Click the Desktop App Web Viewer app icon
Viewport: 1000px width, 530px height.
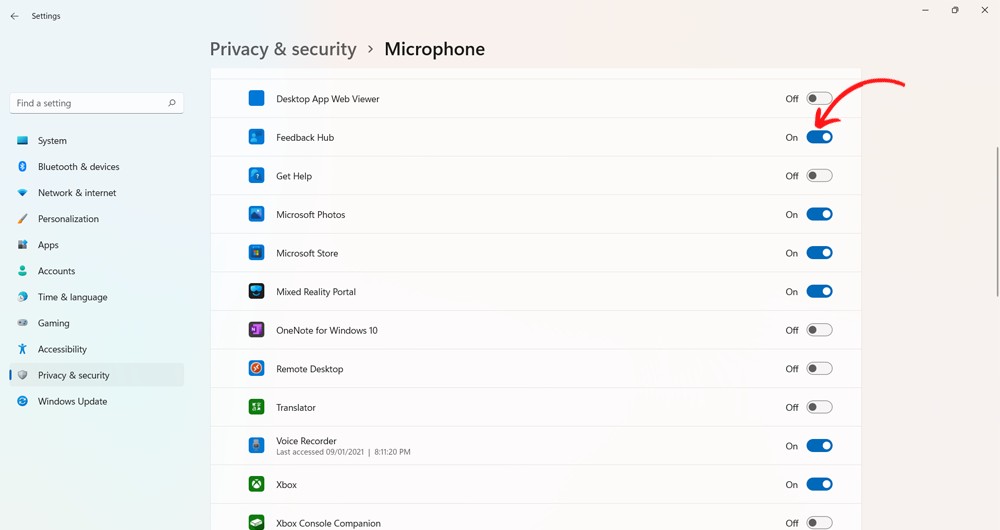click(x=256, y=98)
